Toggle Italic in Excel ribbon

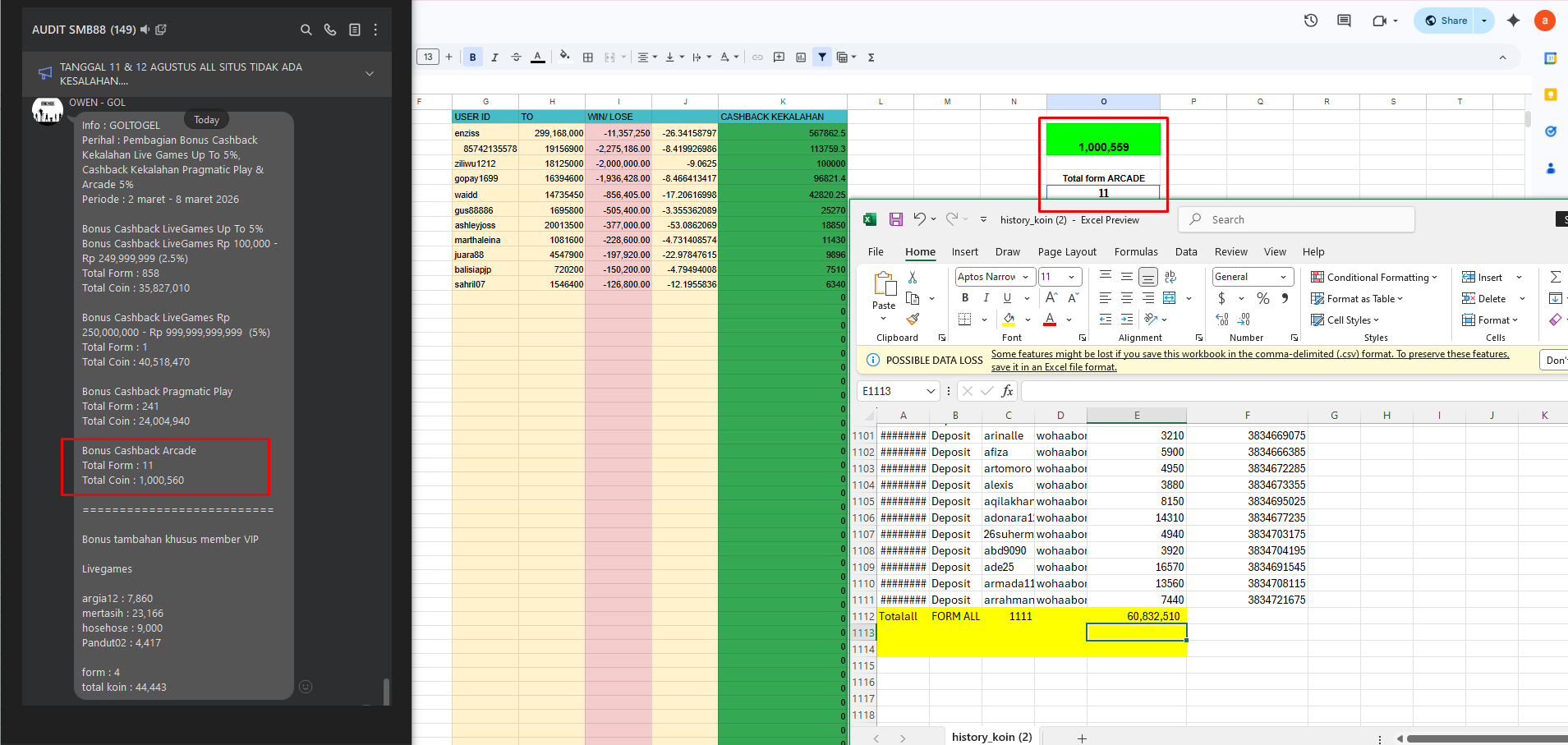point(986,298)
